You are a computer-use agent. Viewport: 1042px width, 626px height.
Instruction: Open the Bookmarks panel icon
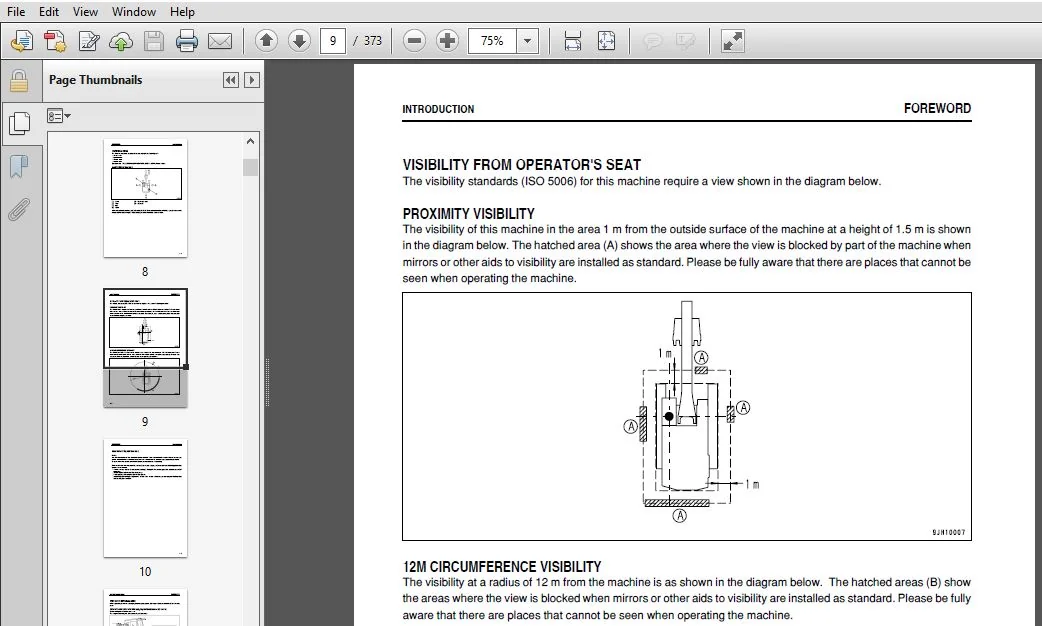click(19, 166)
